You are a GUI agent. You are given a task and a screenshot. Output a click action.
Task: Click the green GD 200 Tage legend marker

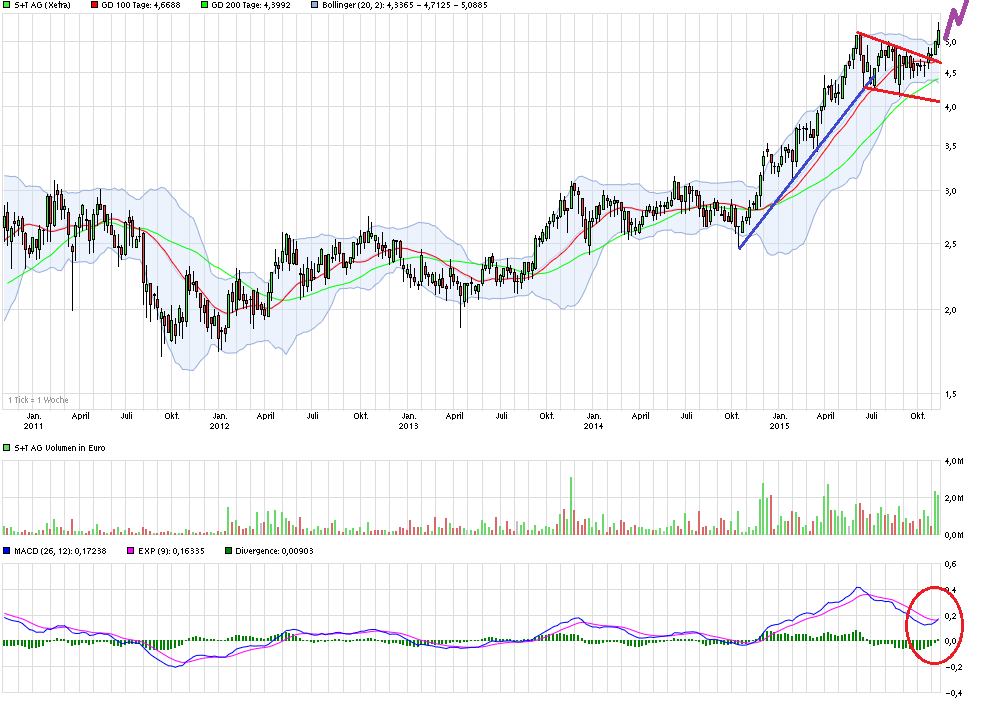coord(203,6)
